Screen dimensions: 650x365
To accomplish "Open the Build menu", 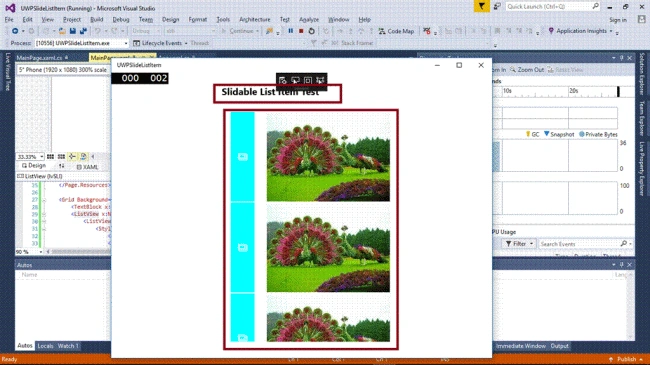I will 97,19.
